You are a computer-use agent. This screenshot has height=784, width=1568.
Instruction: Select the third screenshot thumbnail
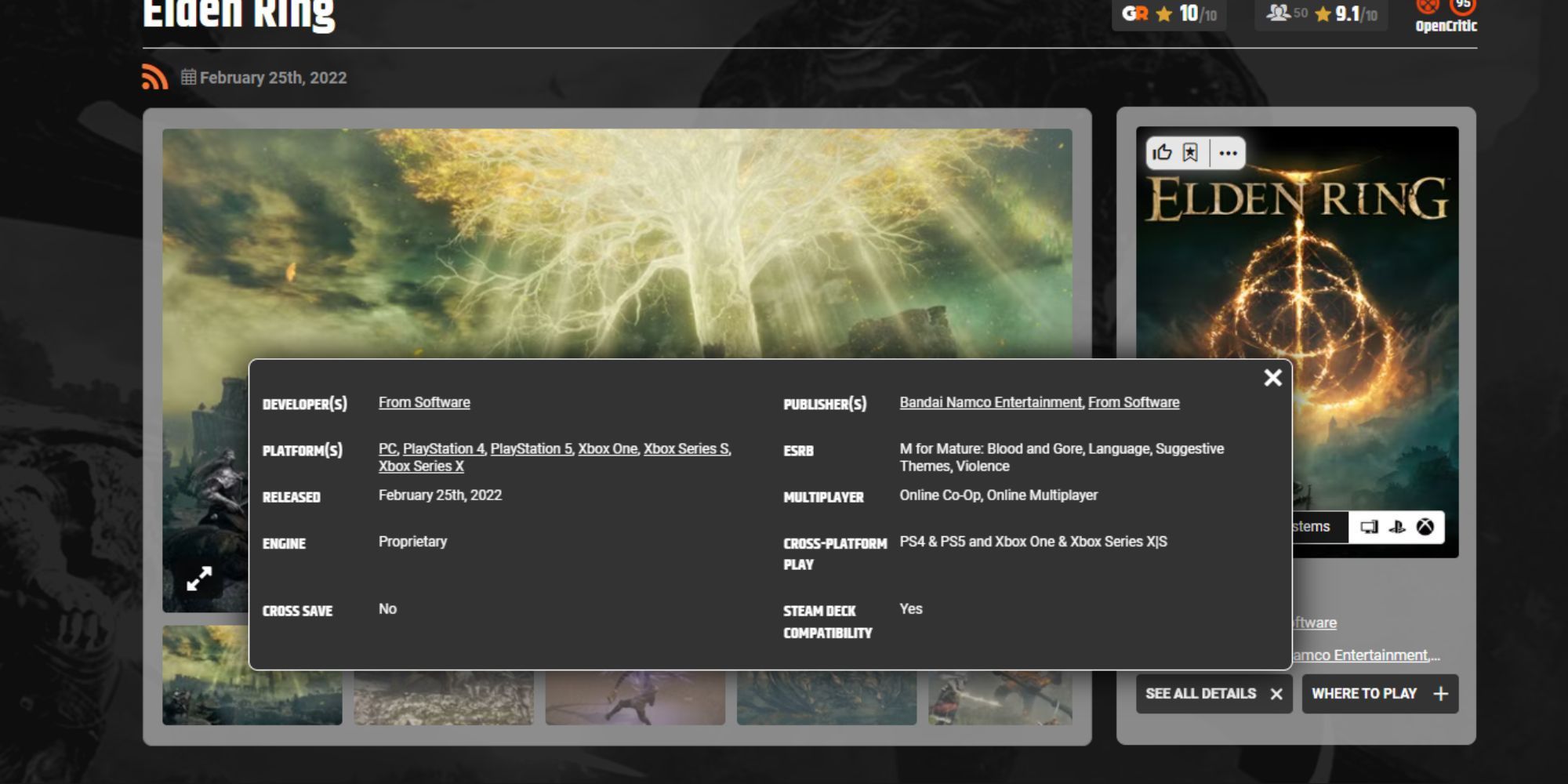[x=635, y=698]
